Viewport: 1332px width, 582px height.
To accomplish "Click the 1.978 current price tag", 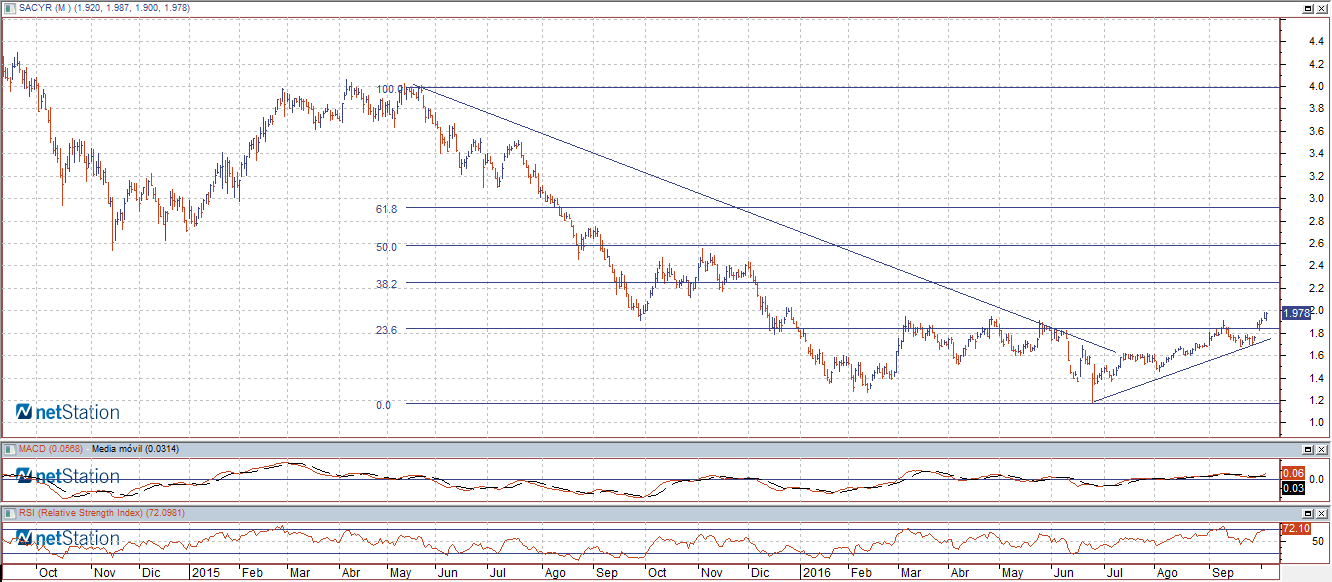I will pos(1296,313).
